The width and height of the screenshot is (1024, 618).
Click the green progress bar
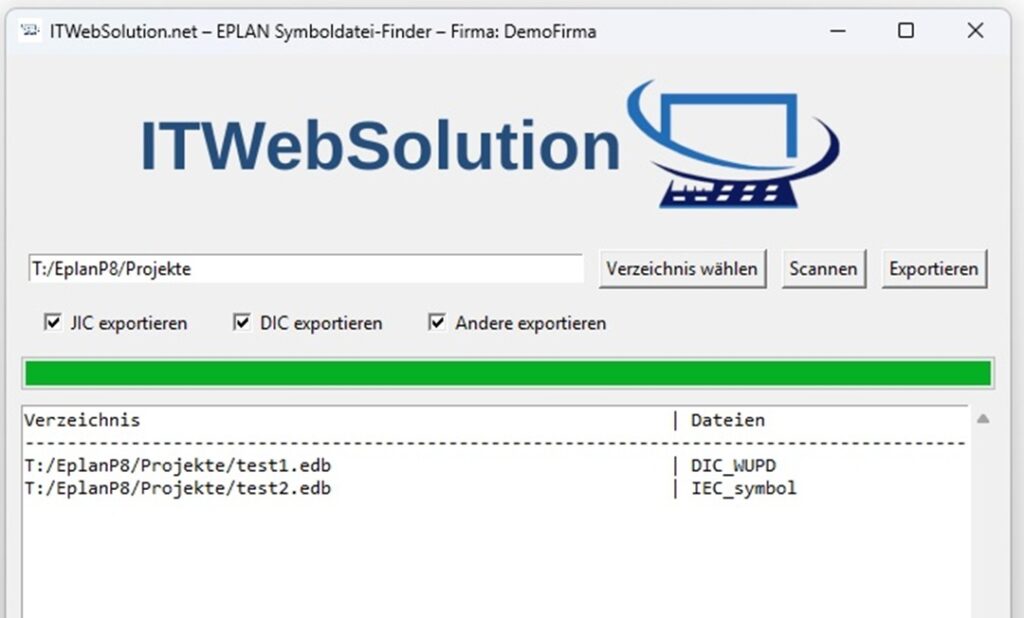click(x=507, y=374)
